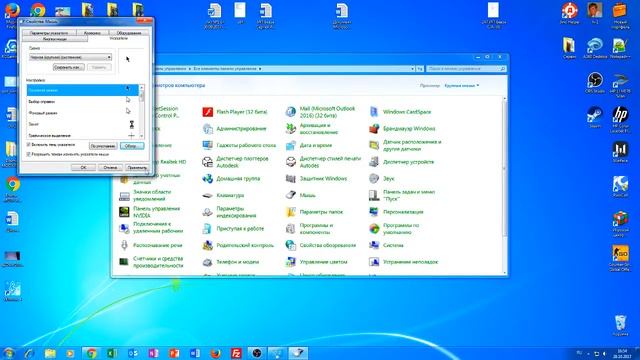Open Архивация и восстановление item

click(312, 129)
